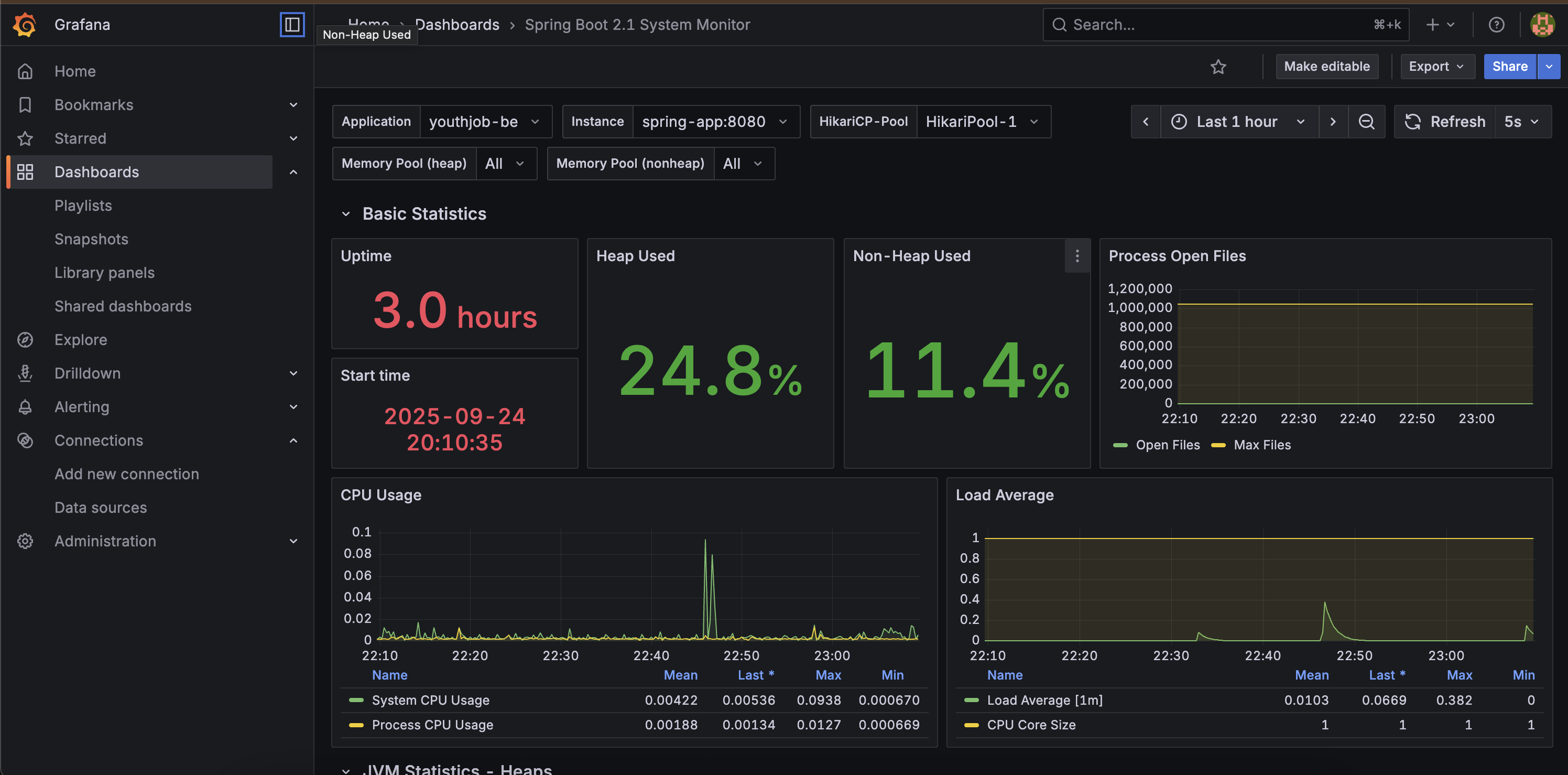Viewport: 1568px width, 775px height.
Task: Click the Grafana logo icon
Action: pyautogui.click(x=25, y=25)
